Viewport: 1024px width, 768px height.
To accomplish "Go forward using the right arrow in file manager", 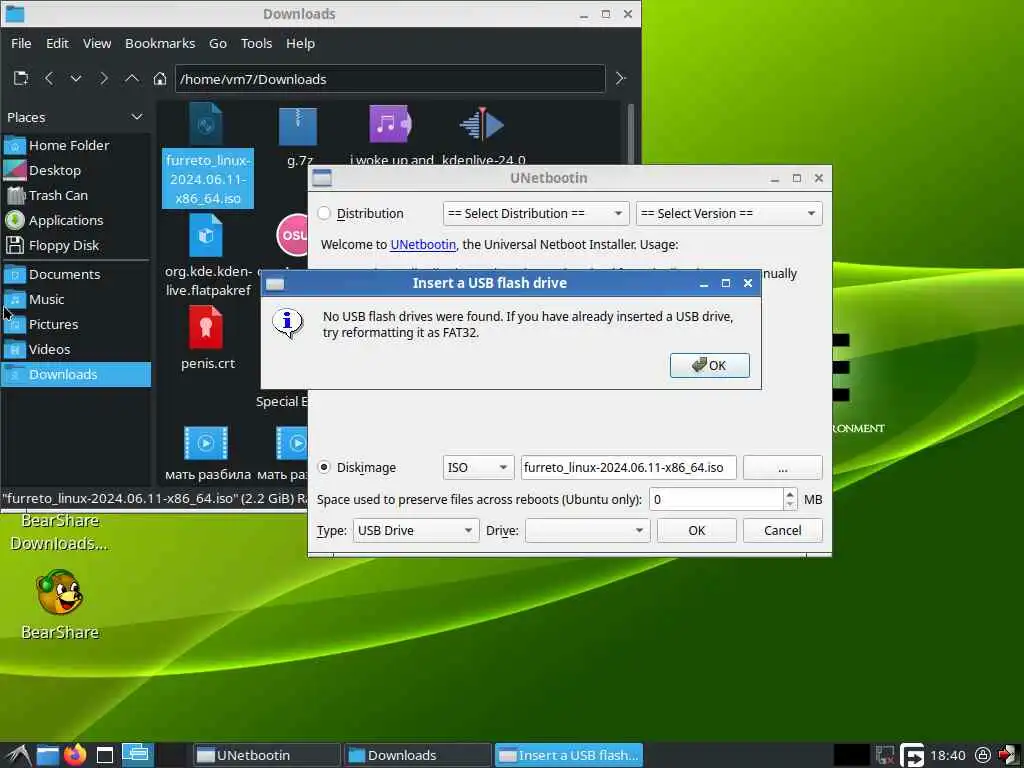I will tap(103, 78).
